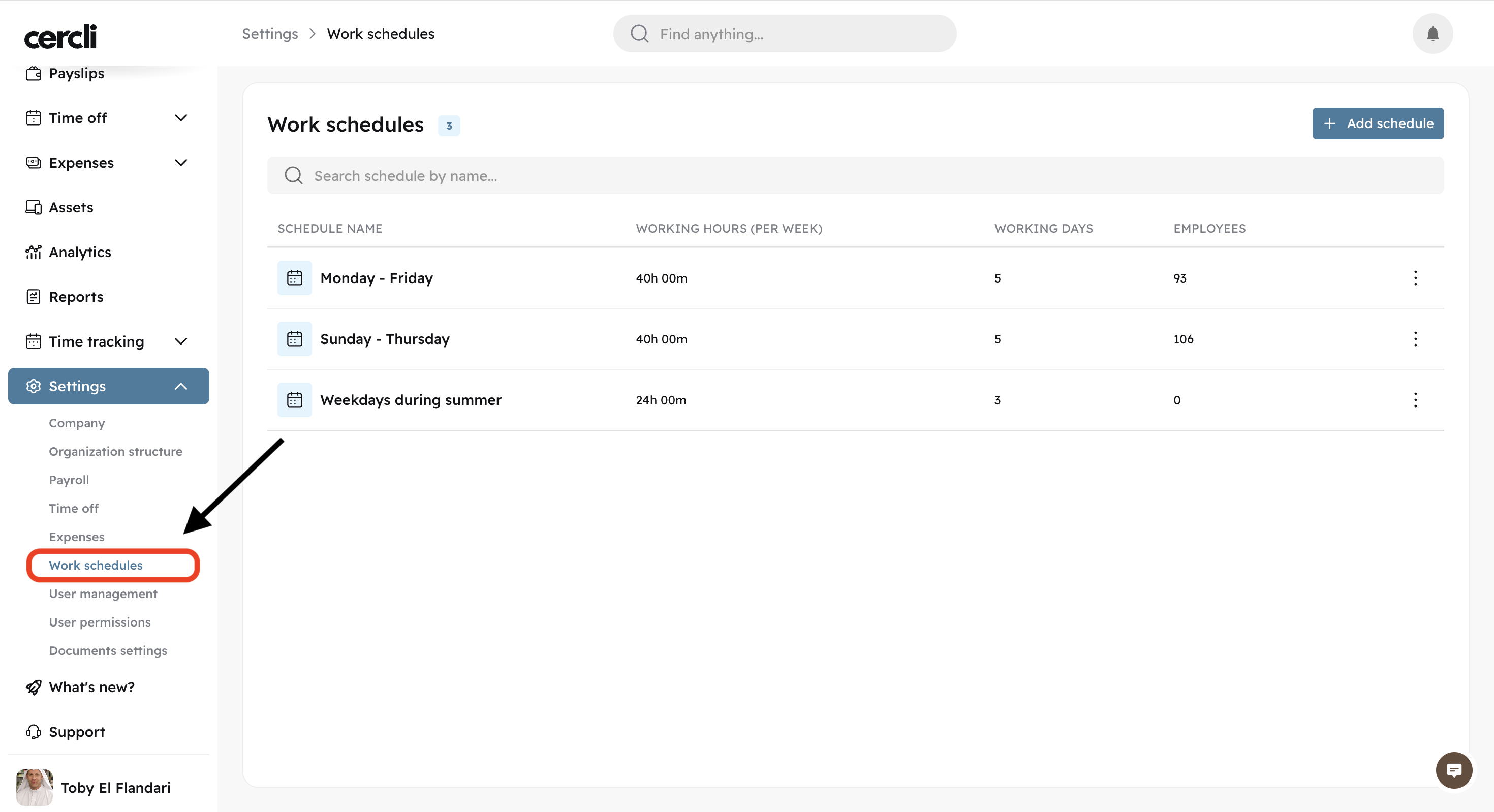Viewport: 1494px width, 812px height.
Task: Open Analytics from the sidebar
Action: tap(79, 252)
